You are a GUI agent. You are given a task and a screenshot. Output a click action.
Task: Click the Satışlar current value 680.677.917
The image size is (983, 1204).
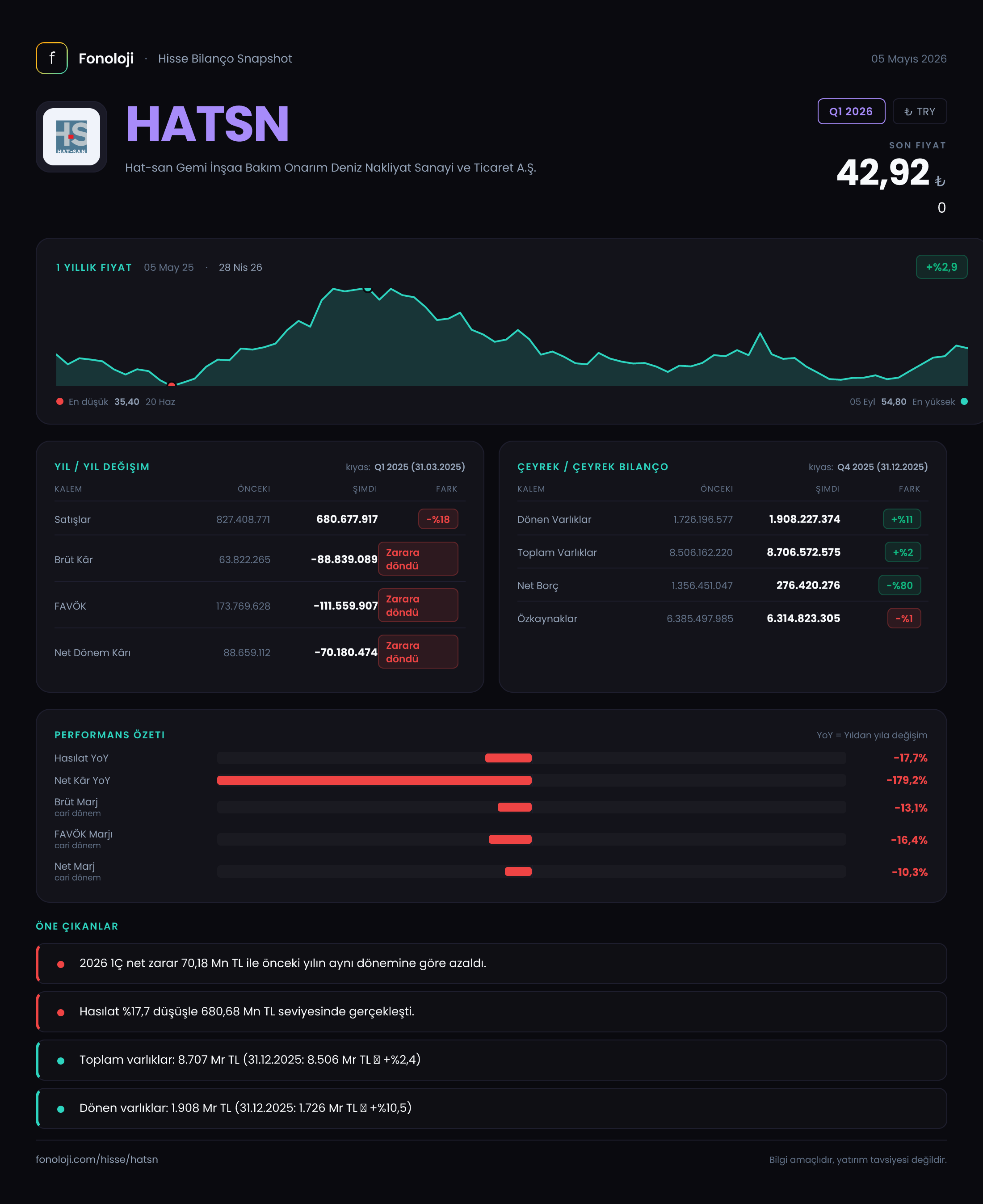[347, 519]
